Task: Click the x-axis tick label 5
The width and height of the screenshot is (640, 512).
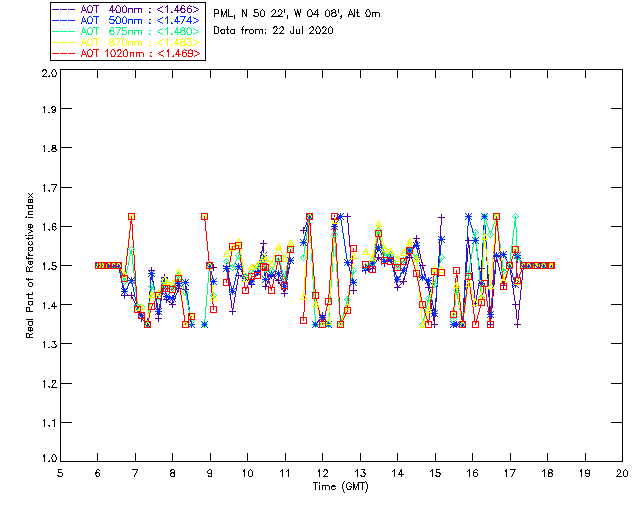Action: [x=60, y=473]
